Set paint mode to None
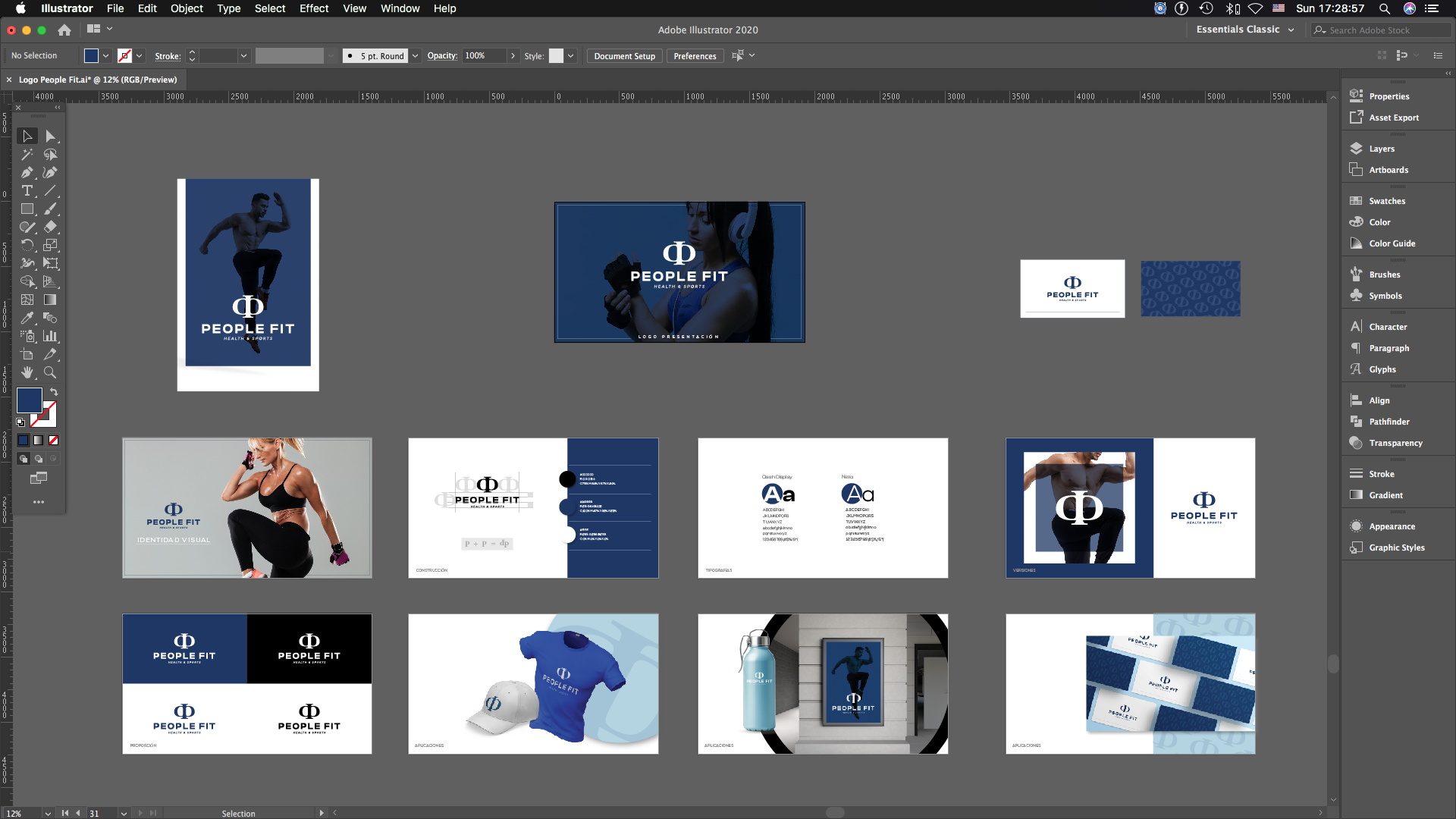Screen dimensions: 1456x819 (53, 441)
